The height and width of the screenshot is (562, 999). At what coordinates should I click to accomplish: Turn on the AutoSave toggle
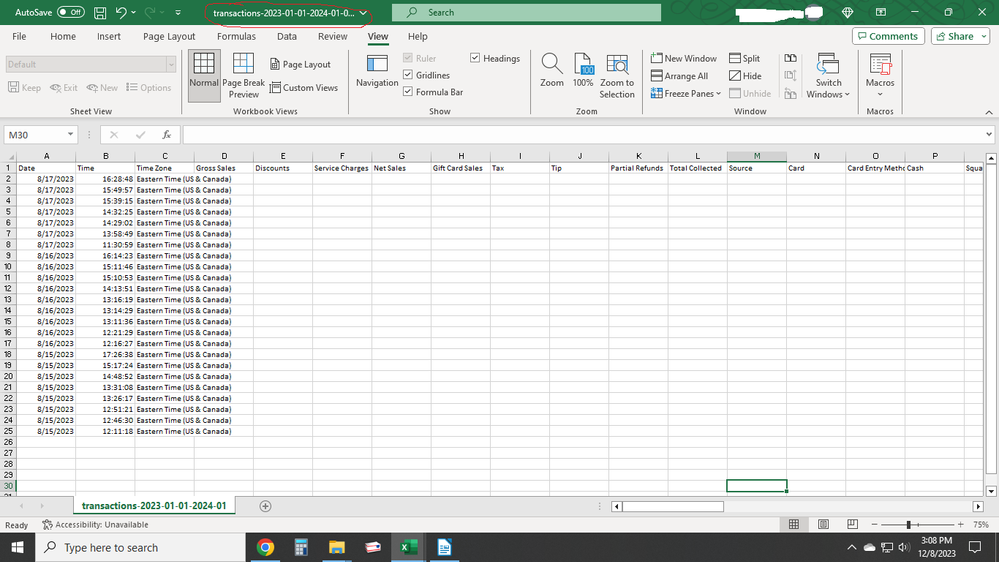point(70,13)
